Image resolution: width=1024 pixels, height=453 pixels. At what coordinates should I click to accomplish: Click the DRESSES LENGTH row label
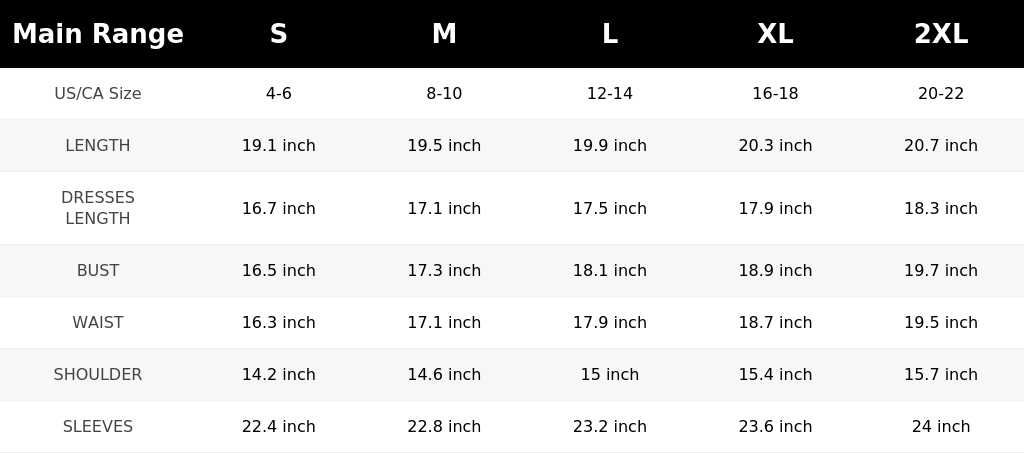point(98,208)
